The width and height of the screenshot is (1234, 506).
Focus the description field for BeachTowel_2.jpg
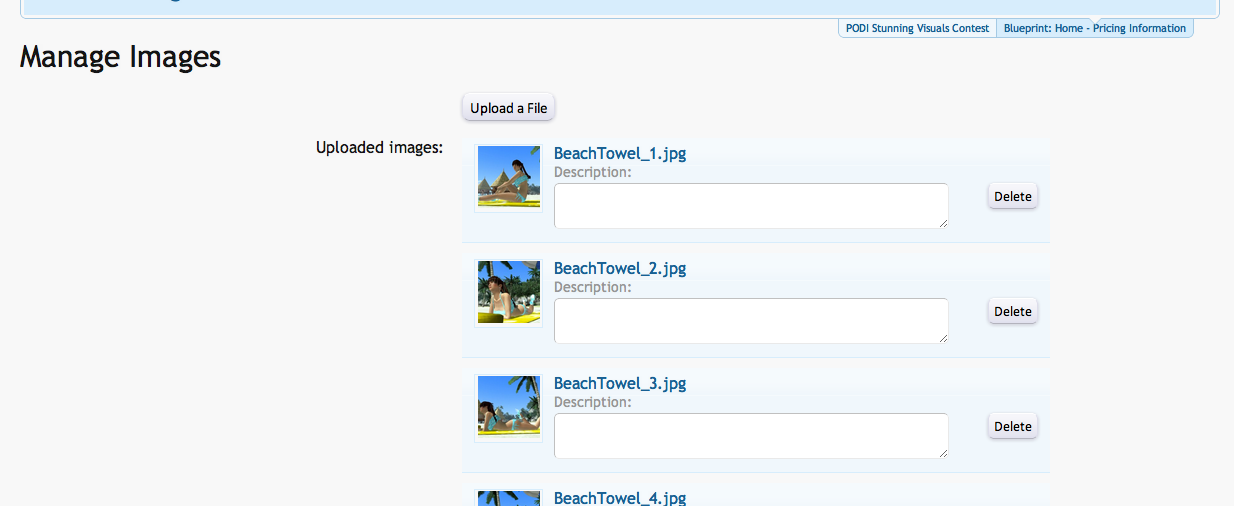coord(750,320)
